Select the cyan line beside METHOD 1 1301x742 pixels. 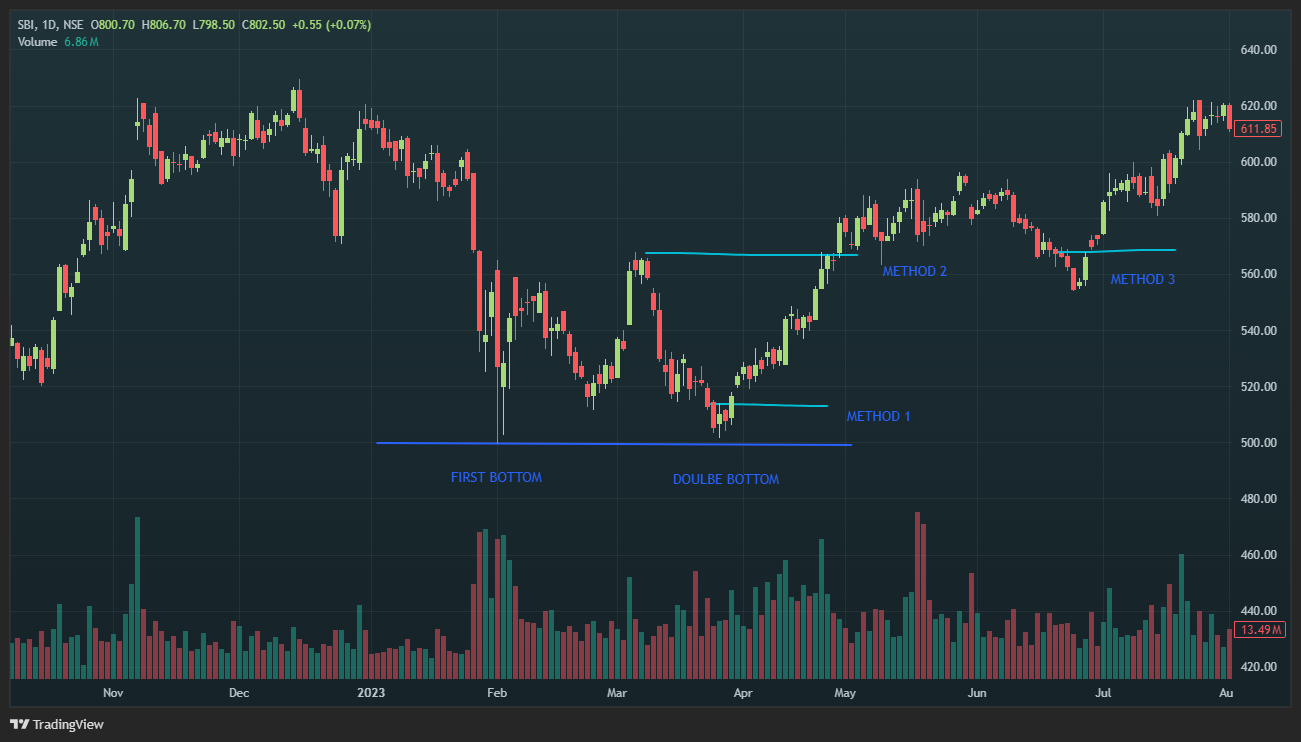[x=780, y=405]
